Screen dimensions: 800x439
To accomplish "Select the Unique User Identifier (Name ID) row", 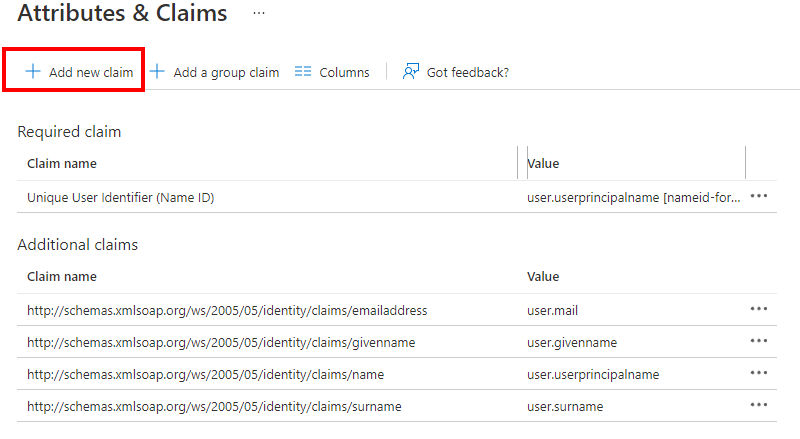I will [396, 197].
